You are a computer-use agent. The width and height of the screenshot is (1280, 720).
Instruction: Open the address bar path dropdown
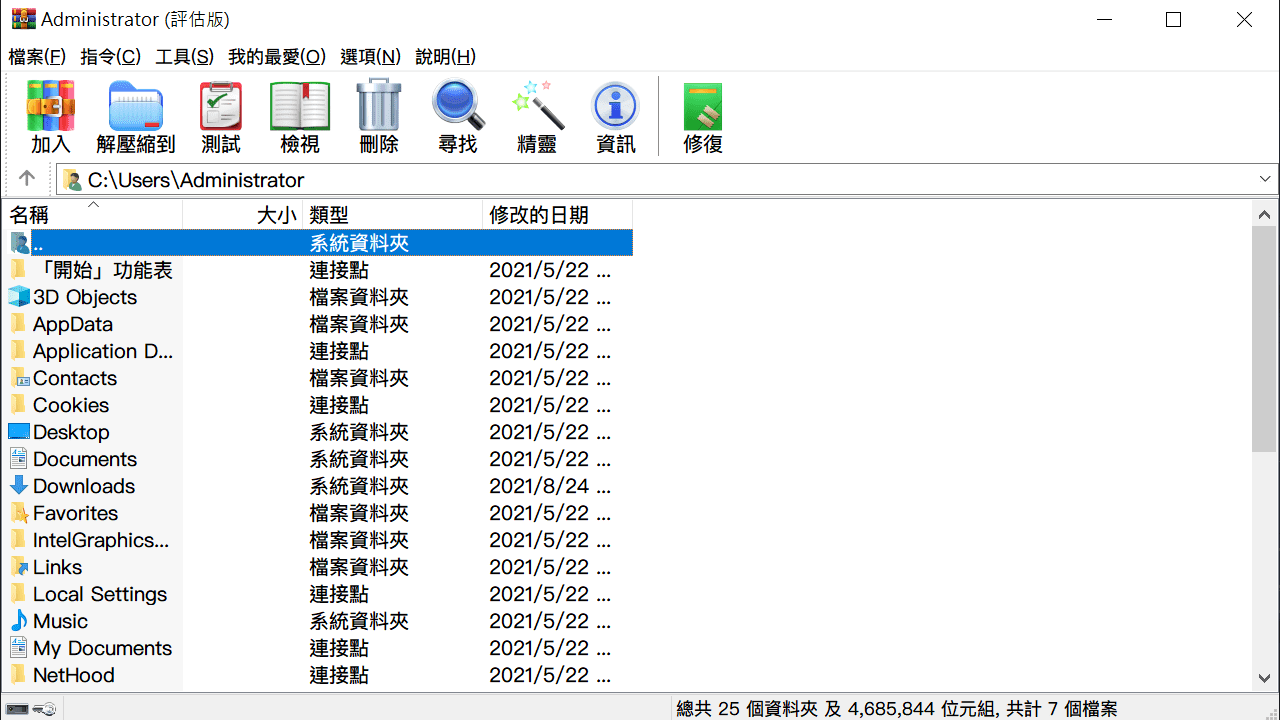[1267, 179]
